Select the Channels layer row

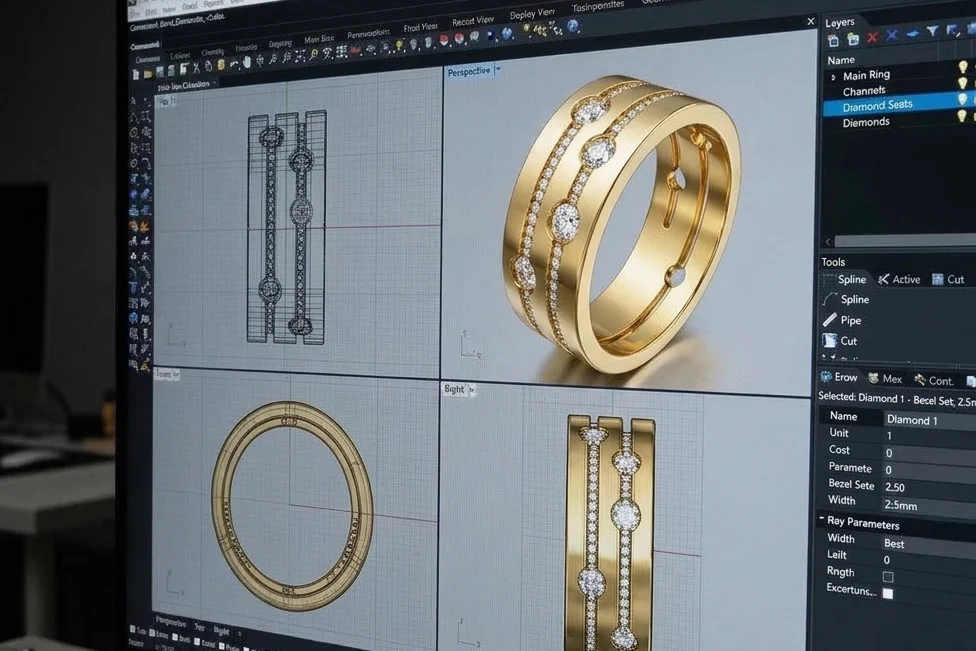click(x=899, y=90)
